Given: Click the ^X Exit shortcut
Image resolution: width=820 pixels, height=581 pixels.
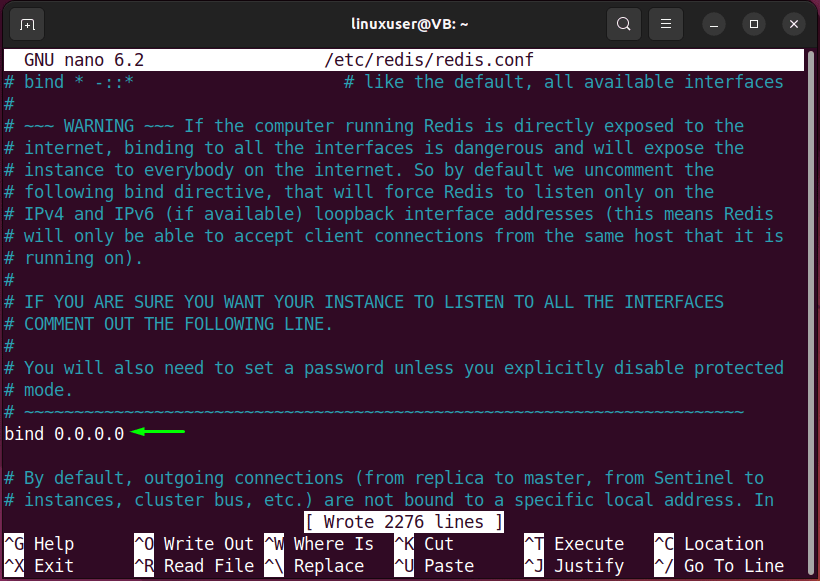Looking at the screenshot, I should click(x=39, y=566).
